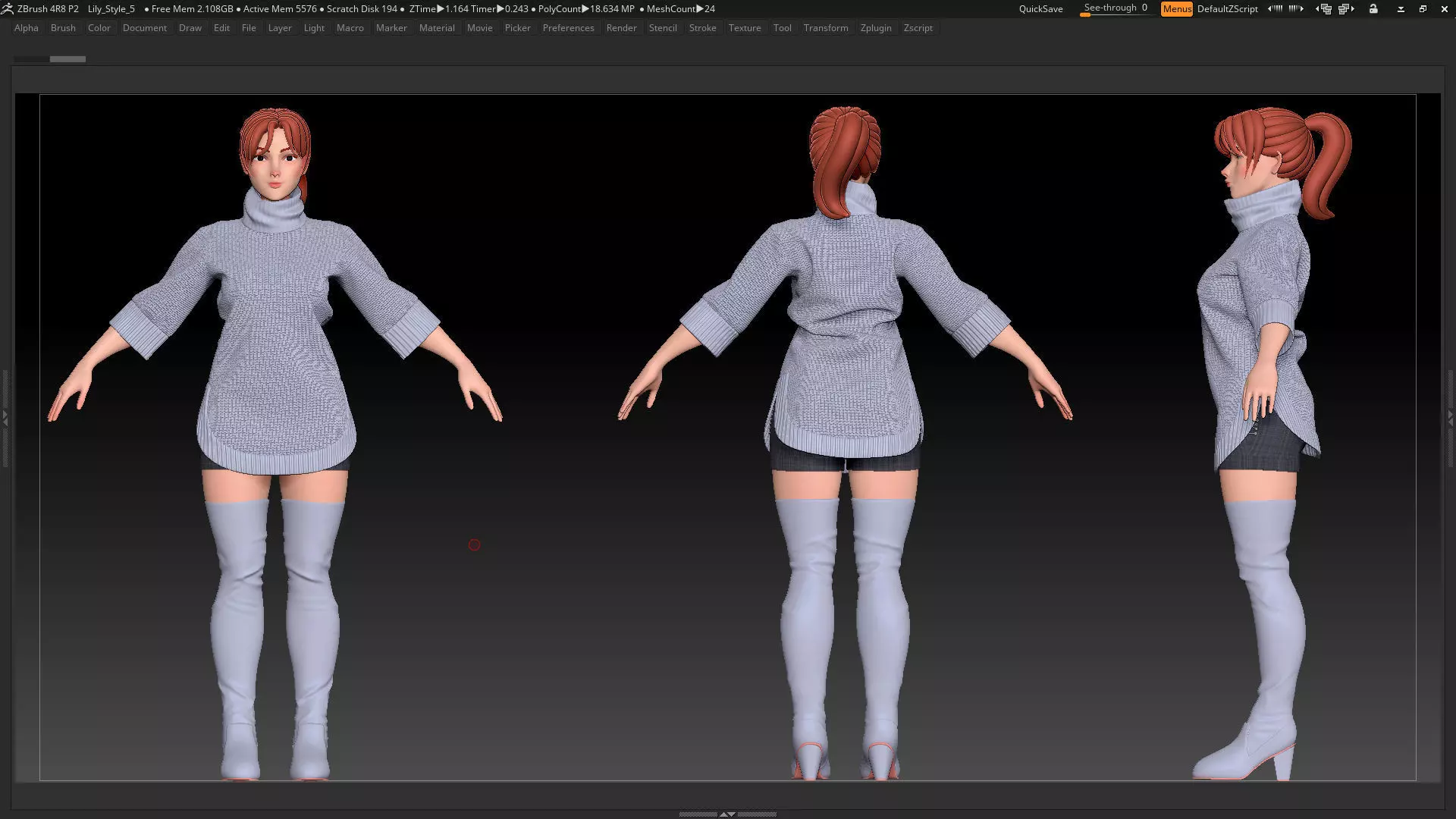Open the Preferences menu
The image size is (1456, 819).
pos(569,28)
